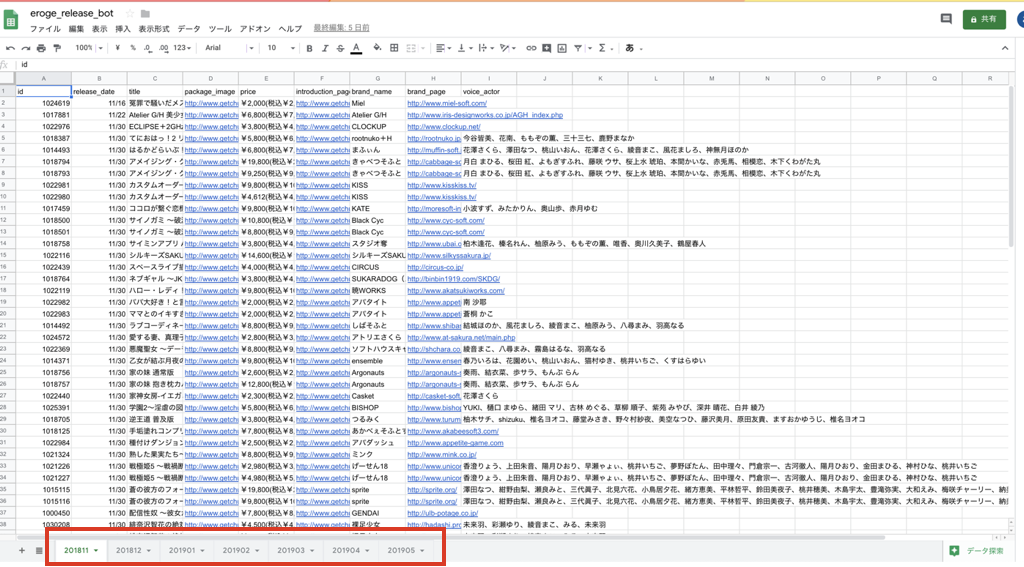
Task: Expand the font size 10 dropdown
Action: click(x=280, y=48)
